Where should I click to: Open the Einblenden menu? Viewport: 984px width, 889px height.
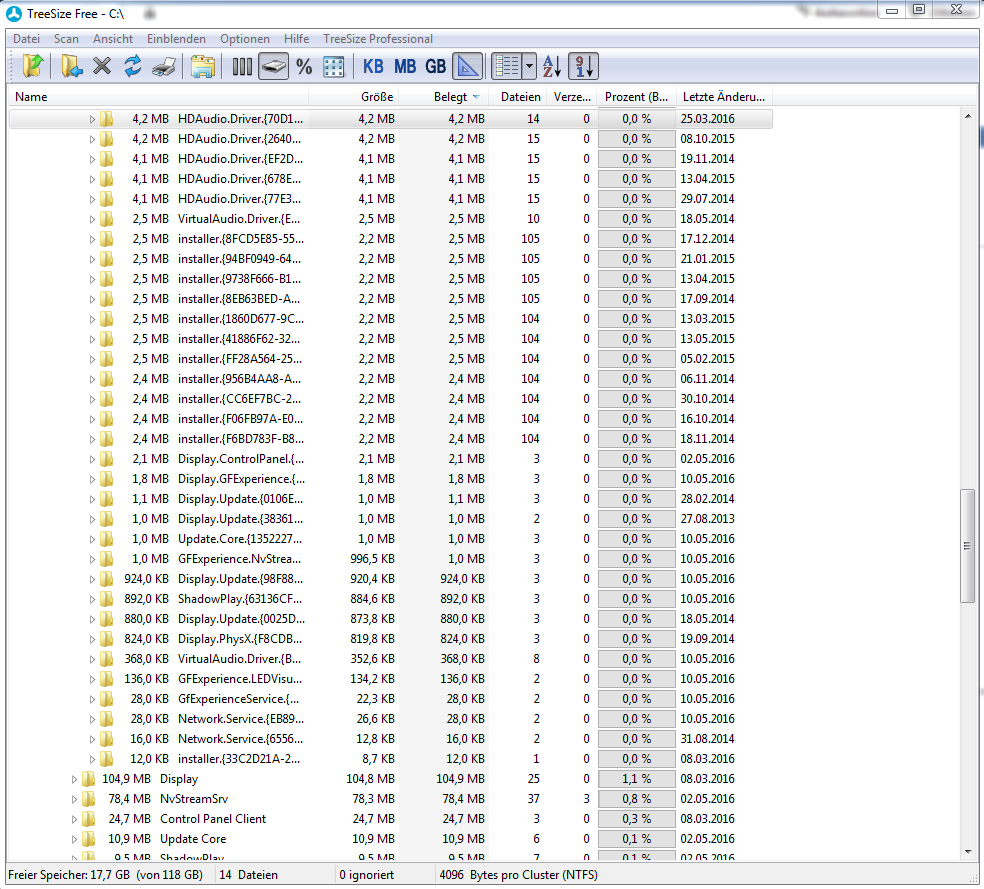click(x=176, y=39)
